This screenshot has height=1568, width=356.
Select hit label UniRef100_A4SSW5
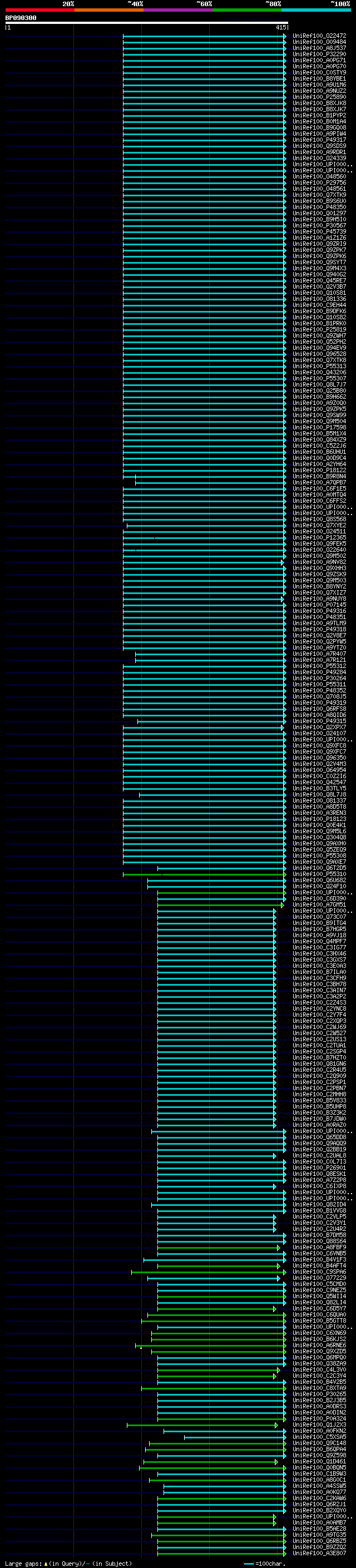(x=319, y=1486)
